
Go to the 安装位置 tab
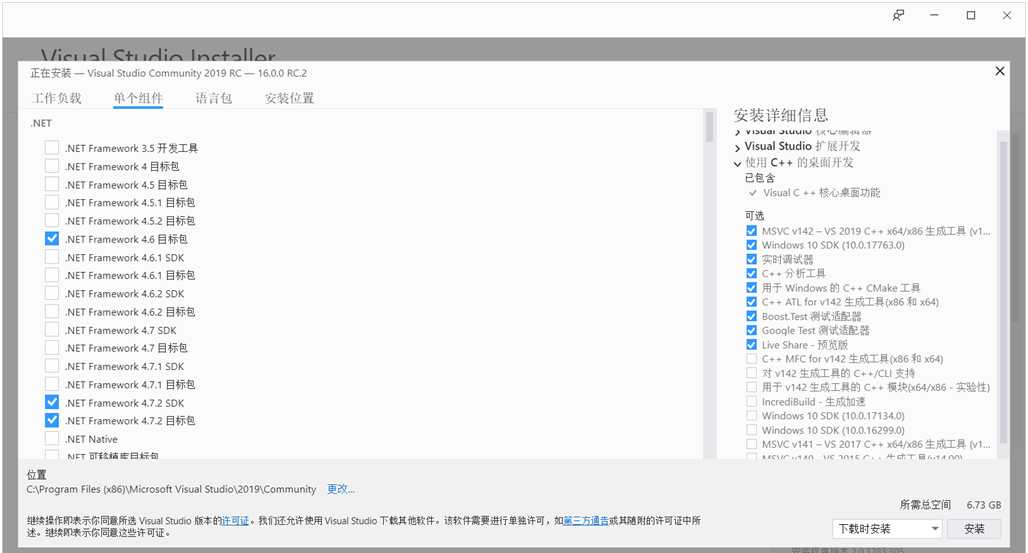coord(289,98)
